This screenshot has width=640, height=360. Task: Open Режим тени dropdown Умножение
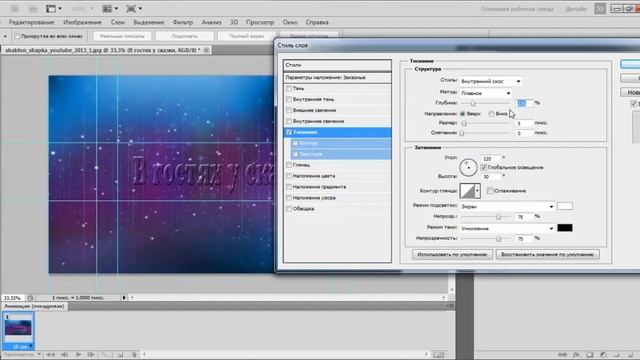[x=507, y=228]
